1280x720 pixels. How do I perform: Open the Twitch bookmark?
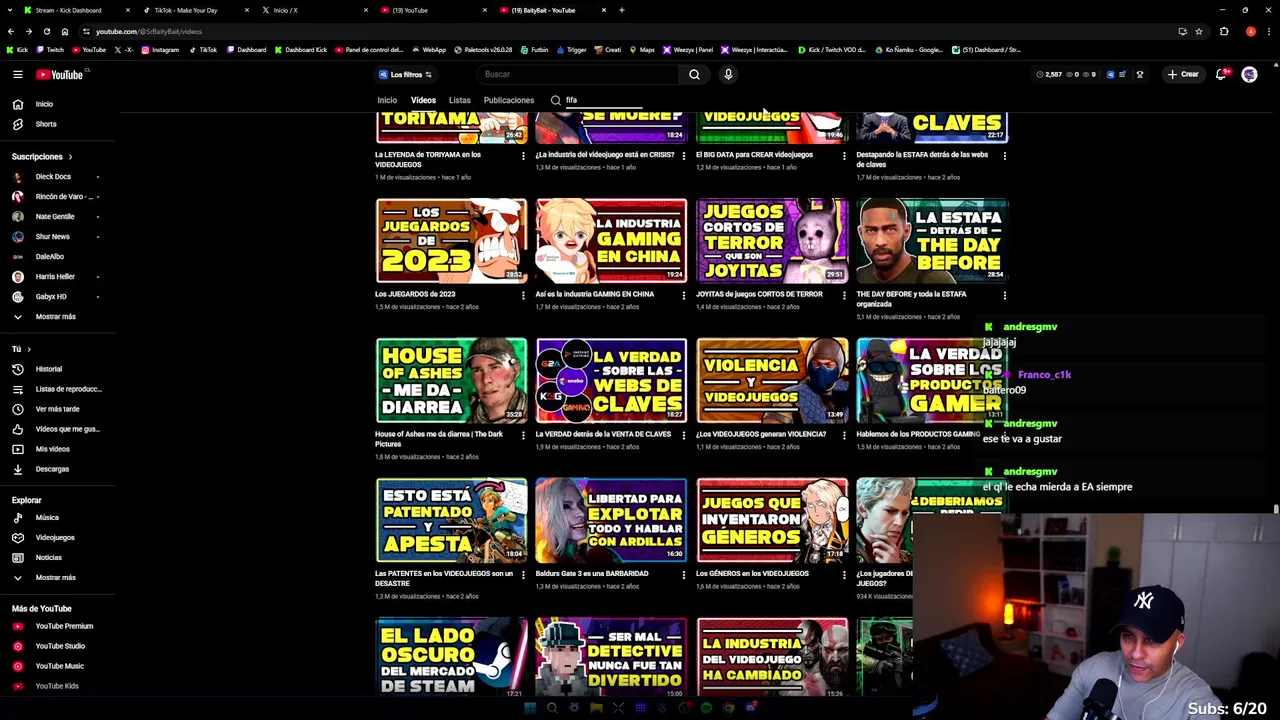[x=50, y=50]
